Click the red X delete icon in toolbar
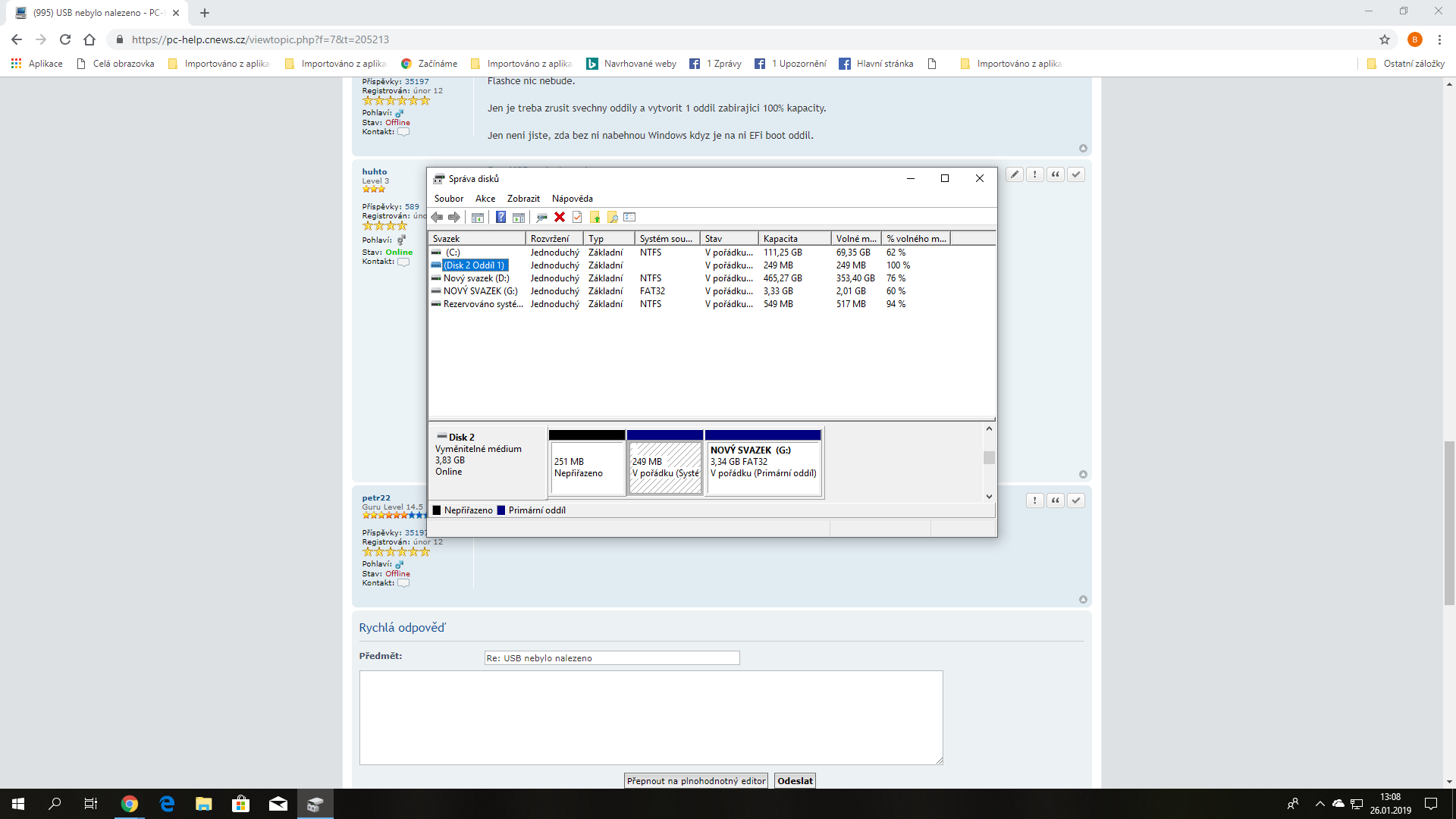Screen dimensions: 1456x819 click(560, 218)
